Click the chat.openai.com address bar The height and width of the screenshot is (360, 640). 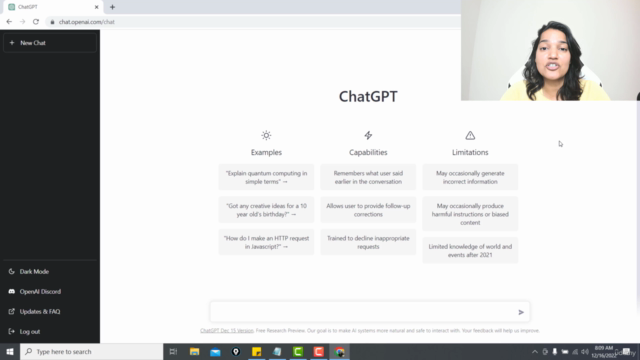(x=253, y=22)
